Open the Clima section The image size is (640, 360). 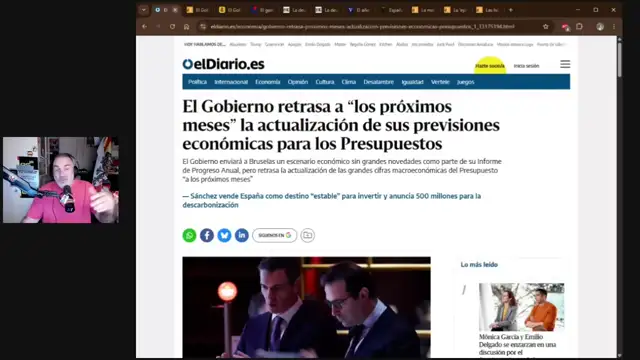coord(349,82)
